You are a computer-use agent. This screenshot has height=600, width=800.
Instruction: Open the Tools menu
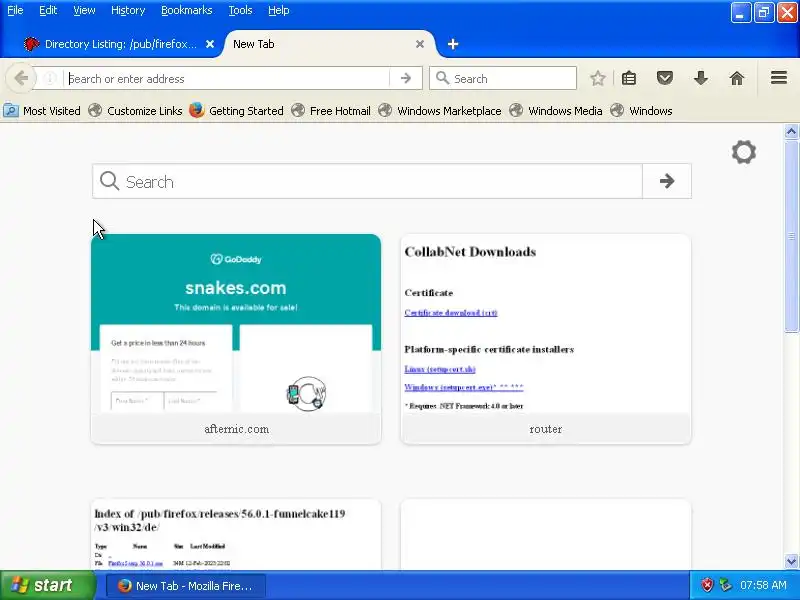click(x=240, y=10)
